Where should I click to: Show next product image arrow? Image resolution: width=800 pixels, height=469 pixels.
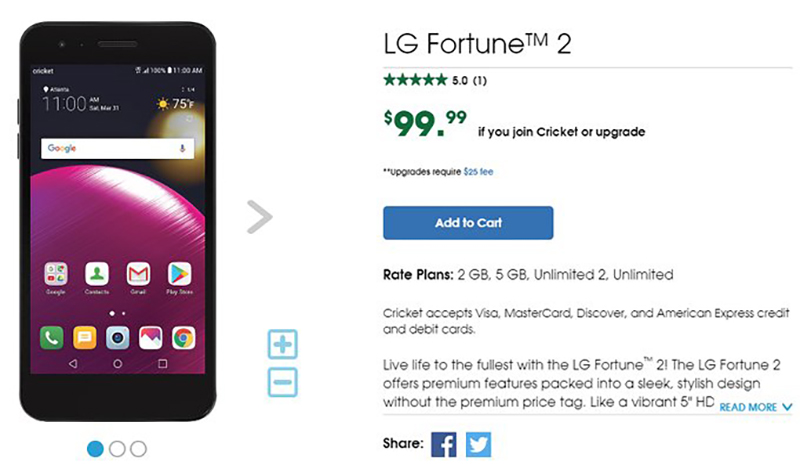click(x=259, y=217)
